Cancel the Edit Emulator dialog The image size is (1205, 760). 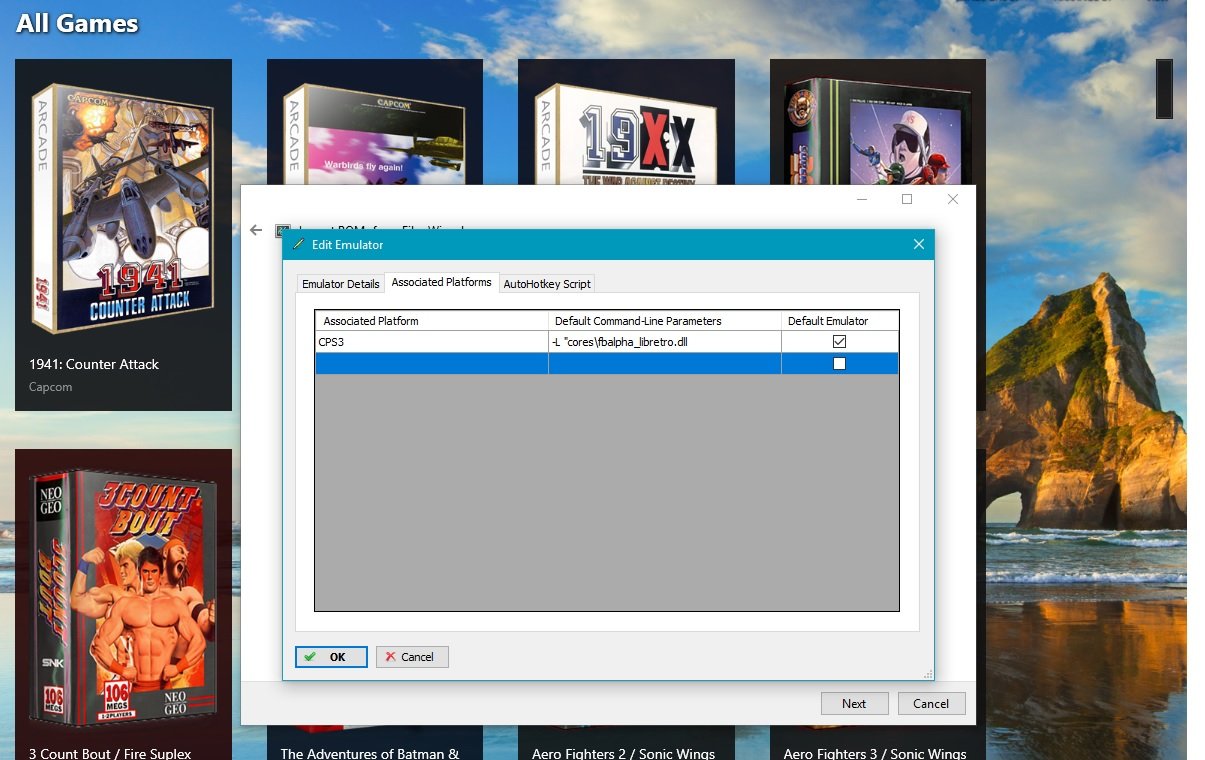[412, 657]
